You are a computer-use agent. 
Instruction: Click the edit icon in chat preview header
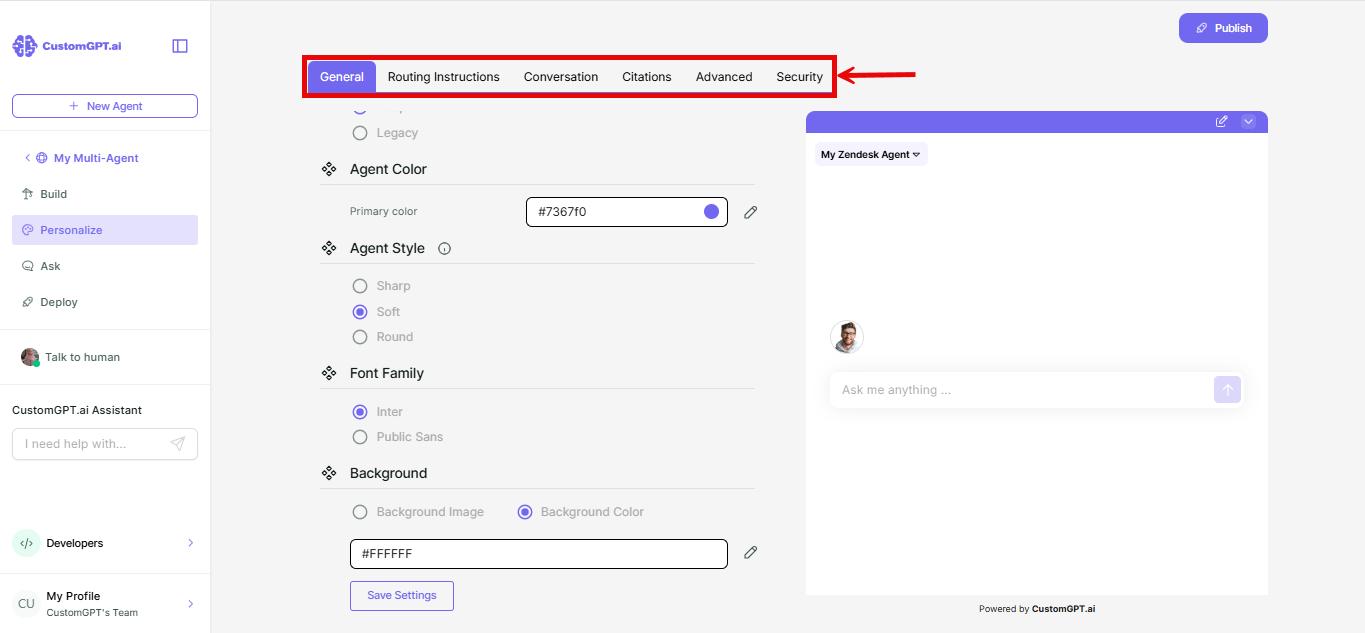pos(1221,121)
